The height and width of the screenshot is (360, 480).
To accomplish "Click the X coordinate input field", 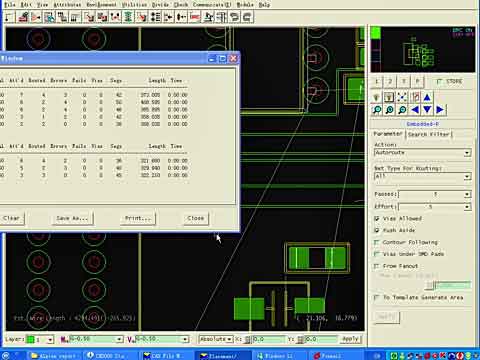I will [x=268, y=339].
